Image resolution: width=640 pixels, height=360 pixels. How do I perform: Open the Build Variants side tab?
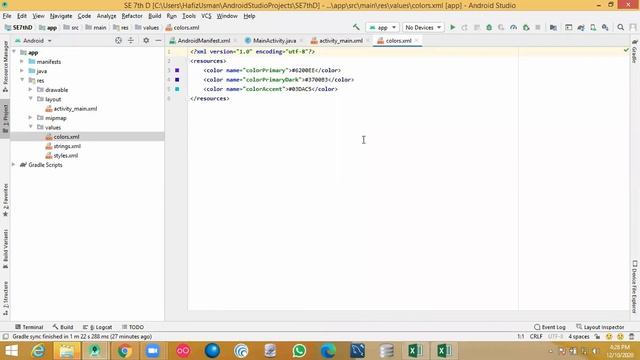(5, 249)
